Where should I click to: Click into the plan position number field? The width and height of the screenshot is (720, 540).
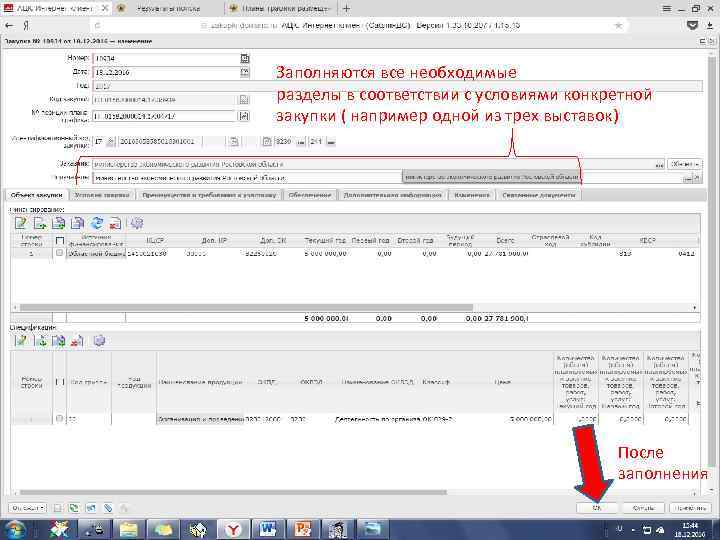click(x=164, y=116)
